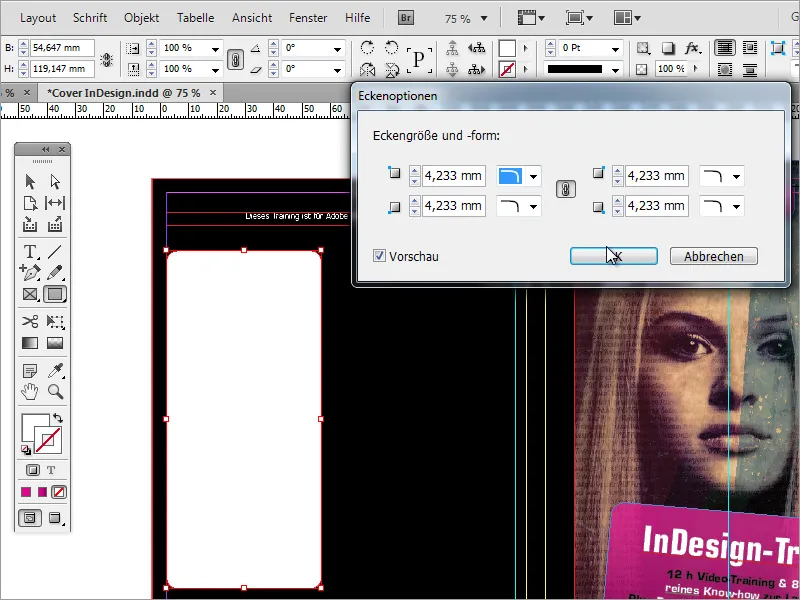Apply None button in toolbox
Viewport: 800px width, 600px height.
(59, 492)
